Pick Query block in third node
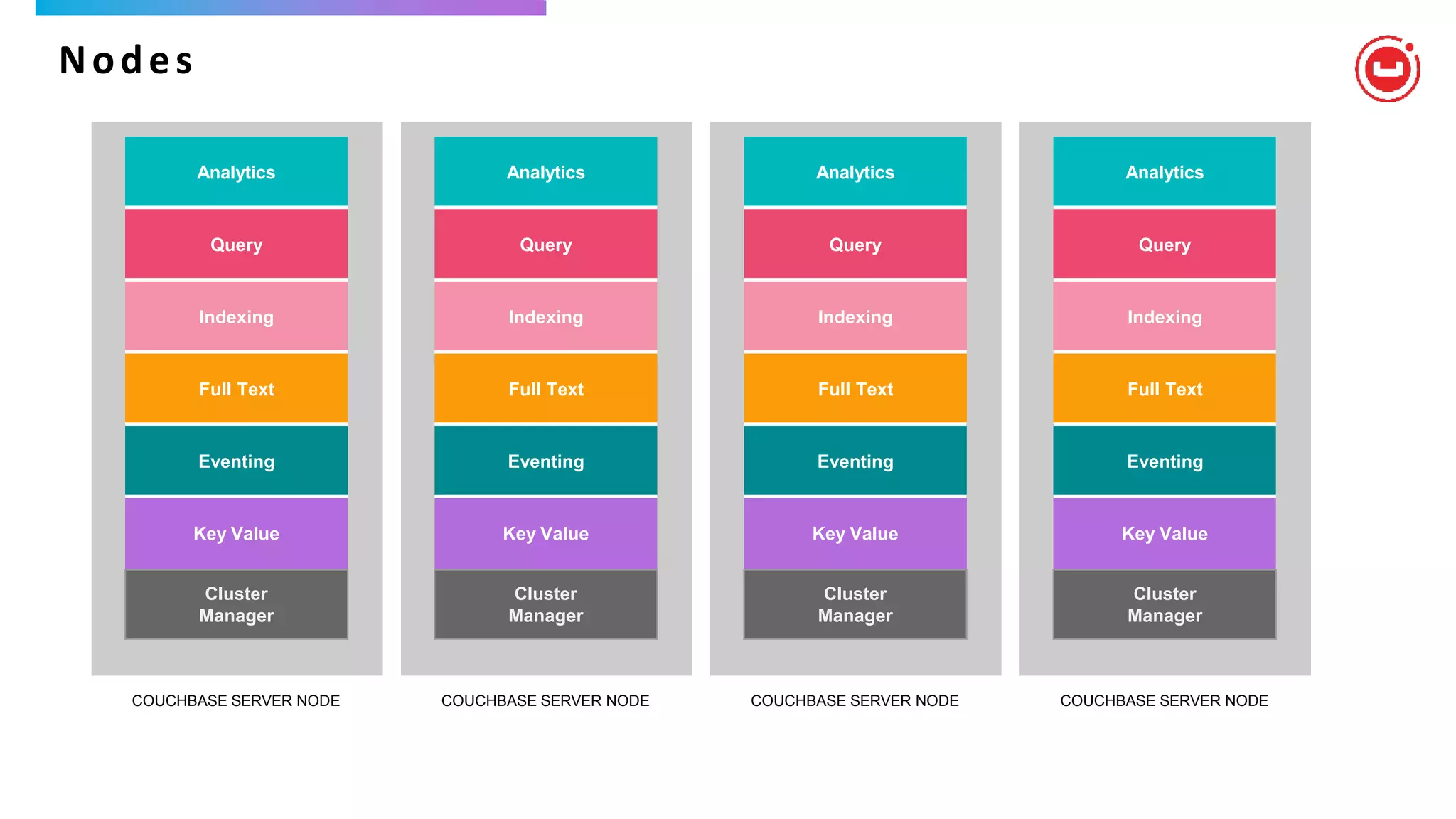The width and height of the screenshot is (1456, 819). tap(855, 244)
